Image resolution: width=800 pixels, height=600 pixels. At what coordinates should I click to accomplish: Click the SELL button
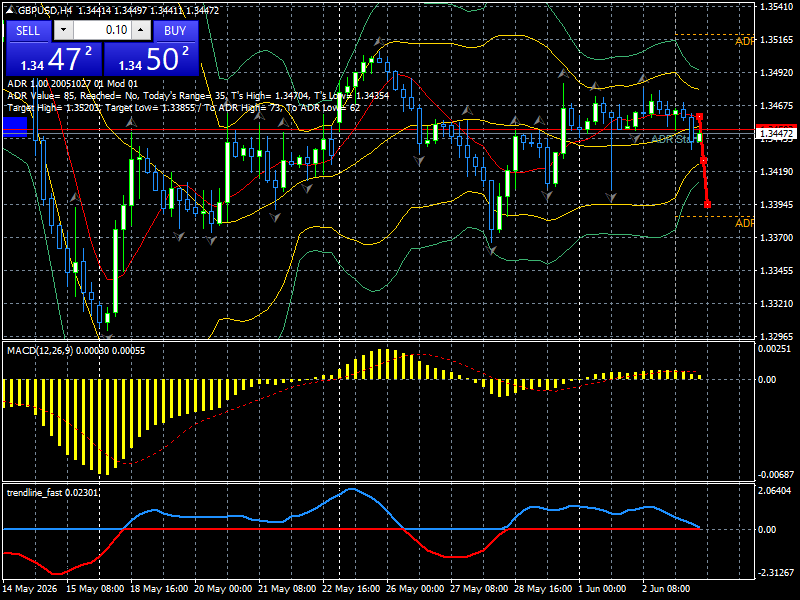(x=28, y=31)
